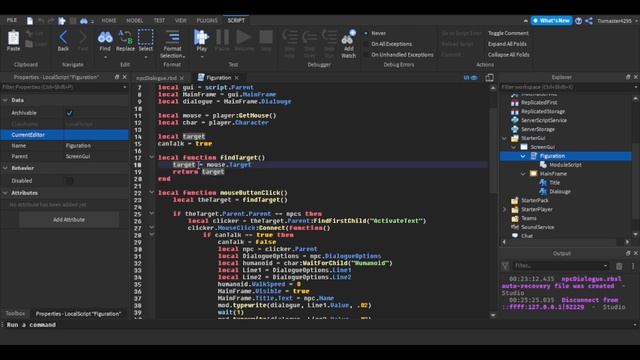Collapse the Figuration script node

(523, 156)
